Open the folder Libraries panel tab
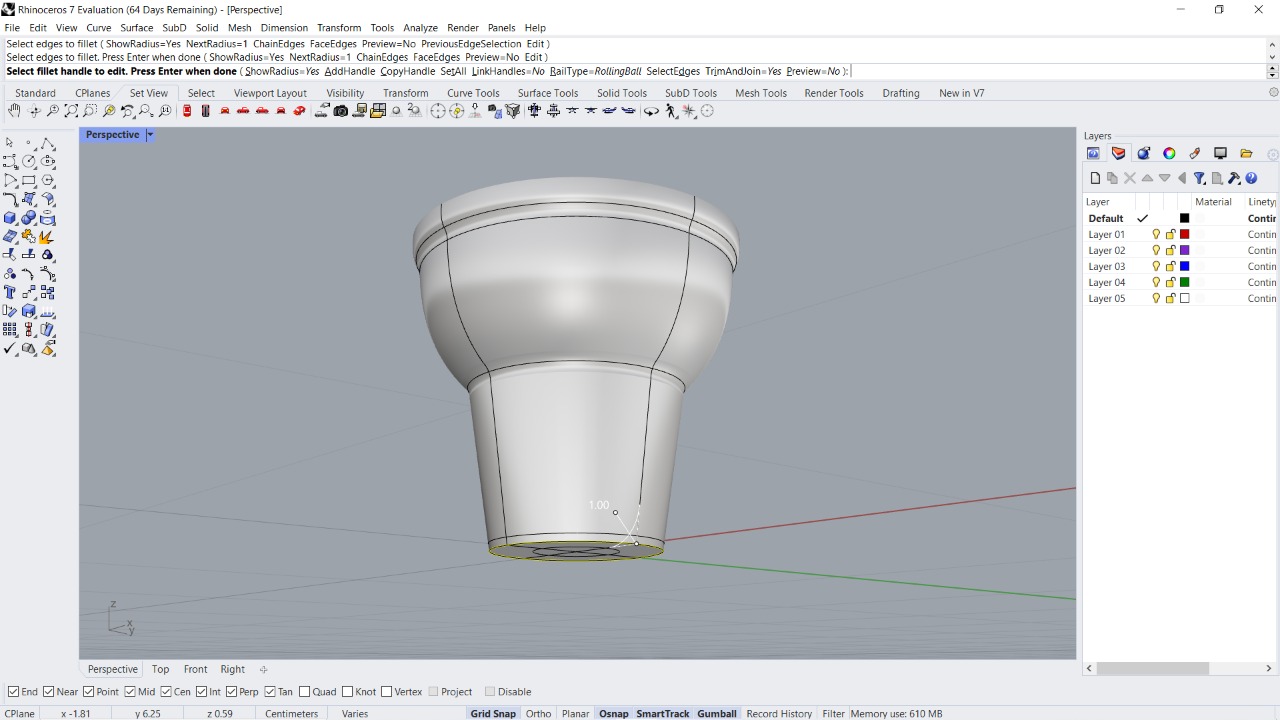 point(1246,153)
